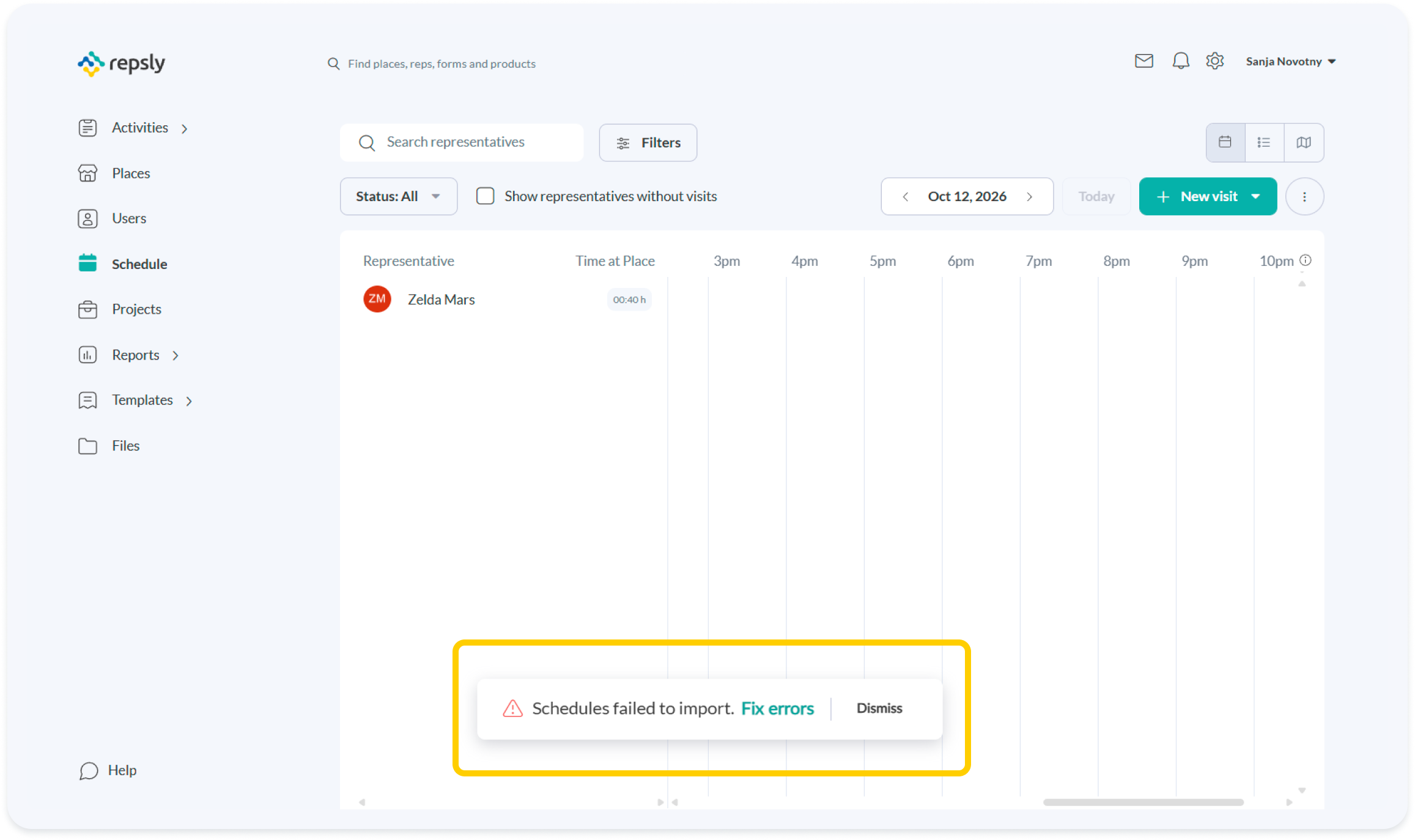Open Sanja Novotny user menu

click(x=1290, y=62)
